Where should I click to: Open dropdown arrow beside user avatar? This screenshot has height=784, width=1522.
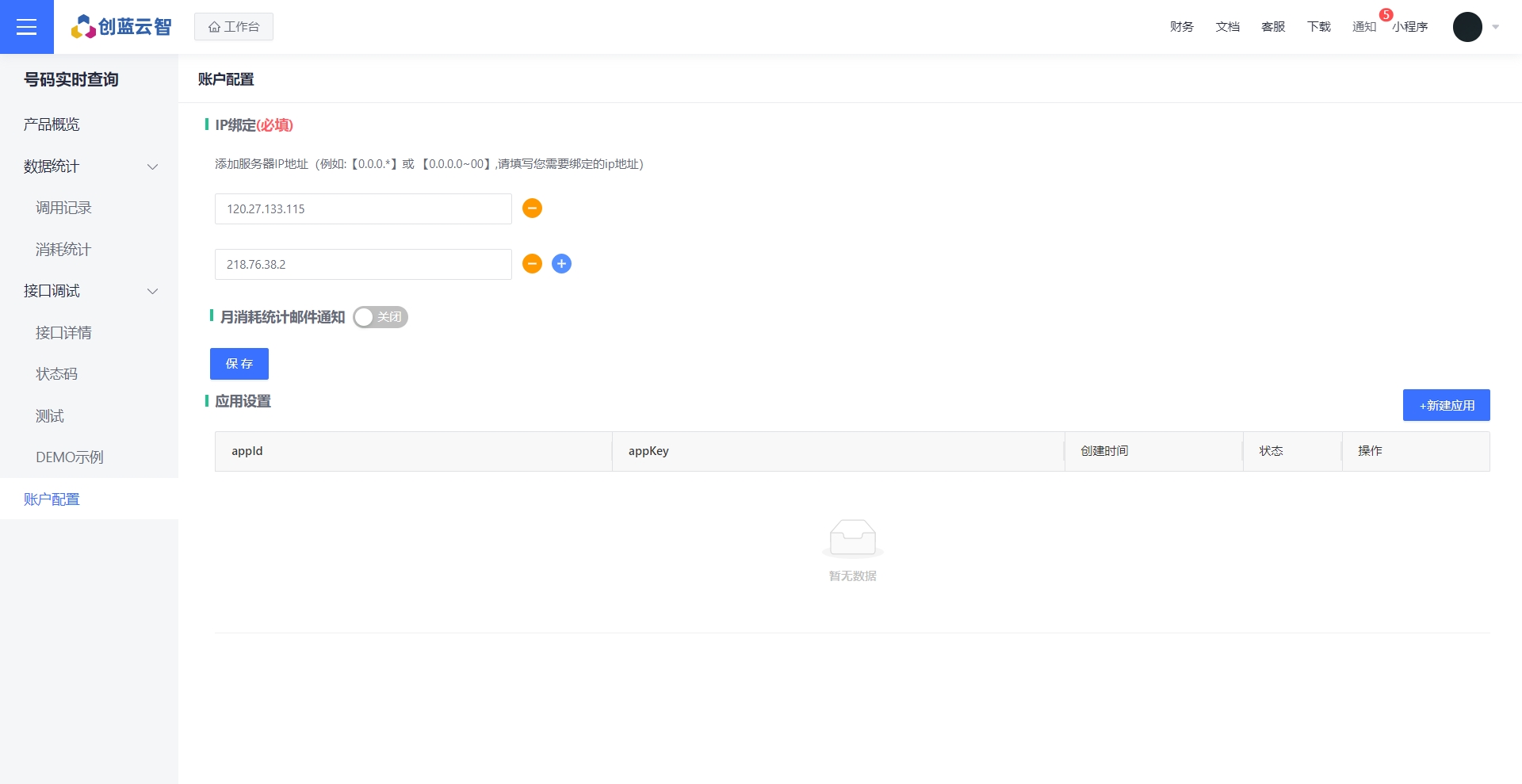1496,27
